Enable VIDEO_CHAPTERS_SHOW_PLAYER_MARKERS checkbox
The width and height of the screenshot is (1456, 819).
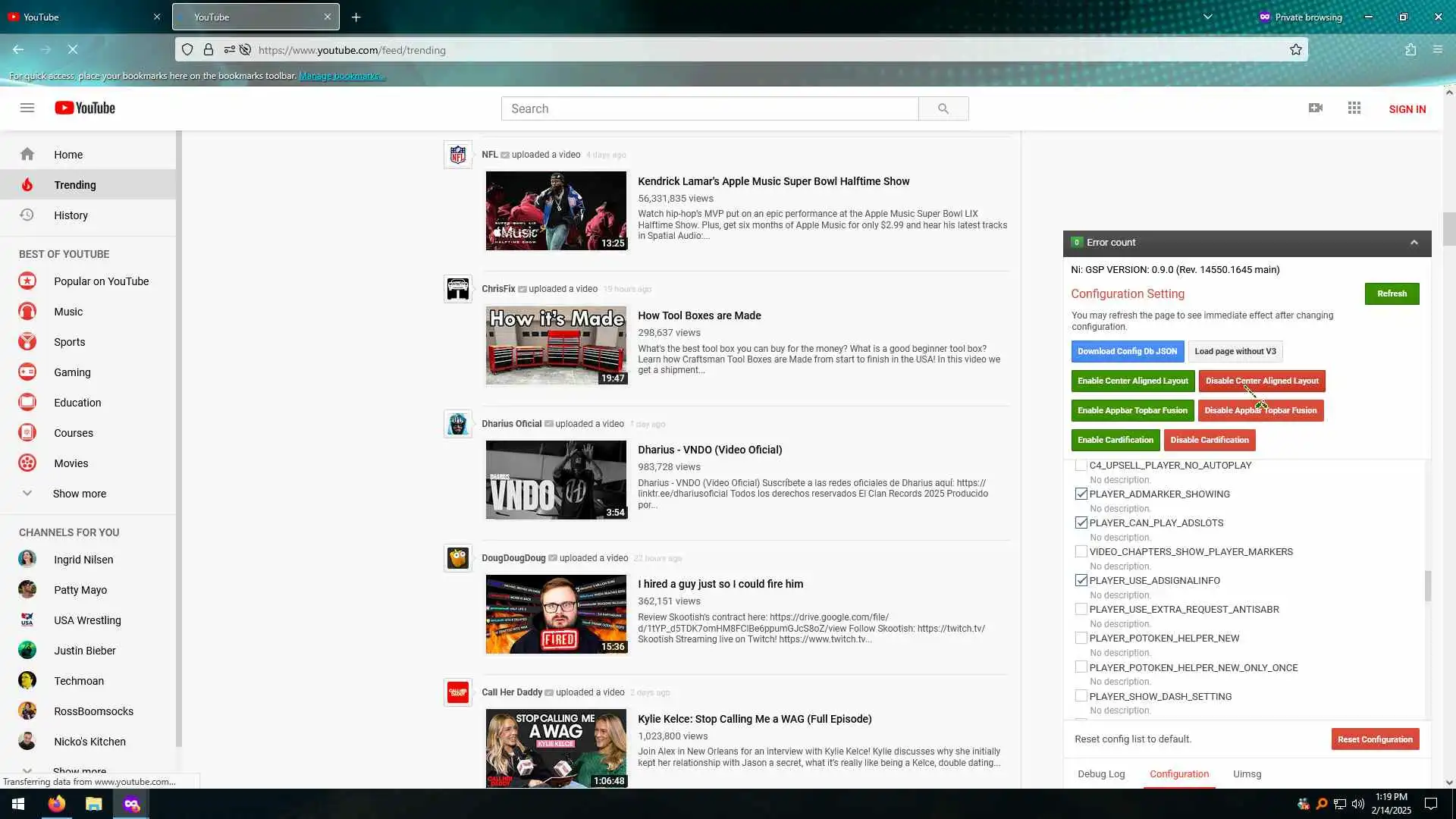pos(1081,551)
